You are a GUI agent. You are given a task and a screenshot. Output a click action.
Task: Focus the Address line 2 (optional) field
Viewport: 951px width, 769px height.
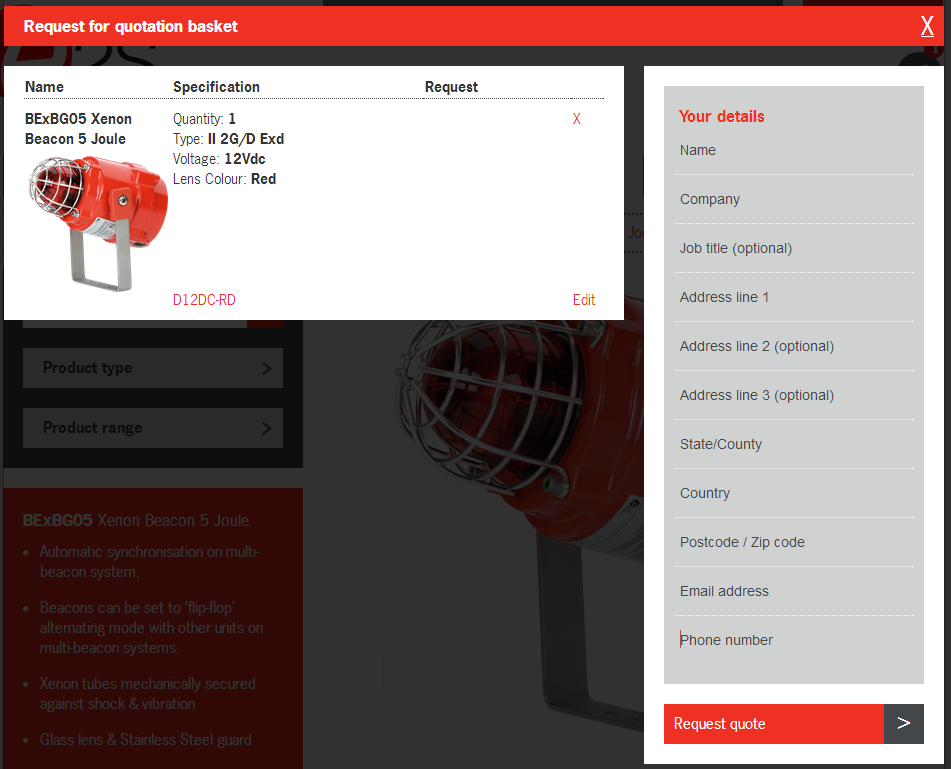coord(795,347)
